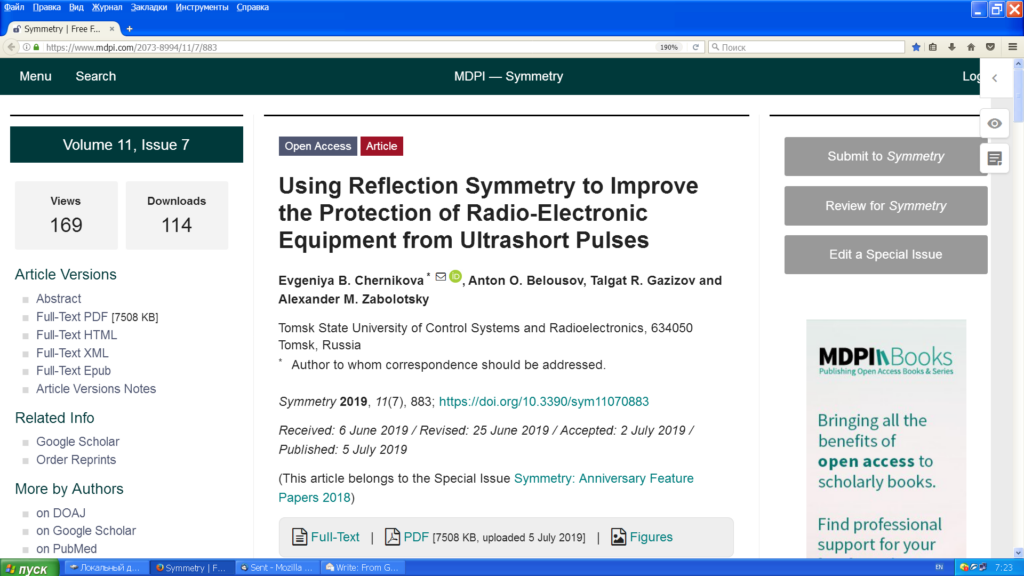Follow the doi.org article link

[x=543, y=402]
